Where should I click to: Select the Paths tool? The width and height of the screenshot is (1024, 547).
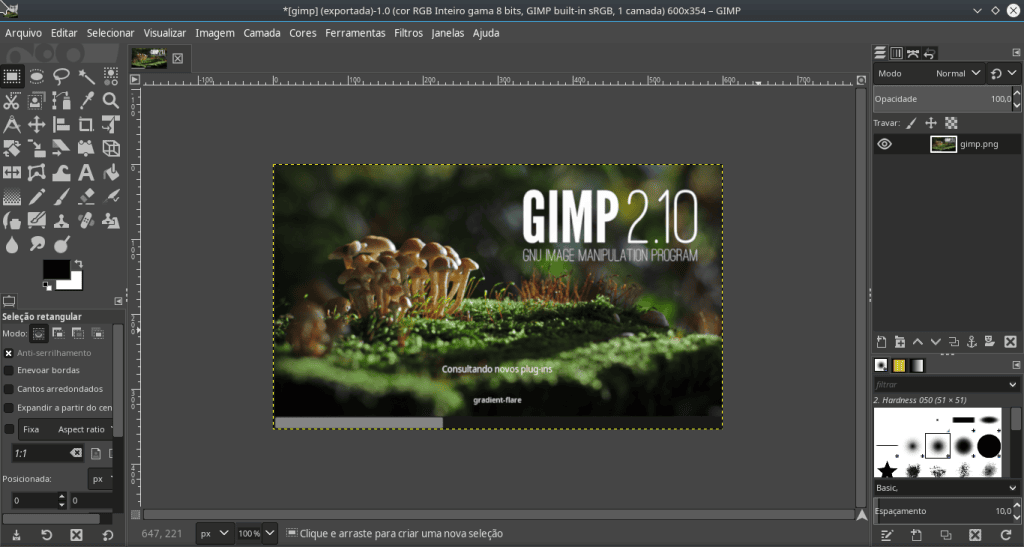61,101
